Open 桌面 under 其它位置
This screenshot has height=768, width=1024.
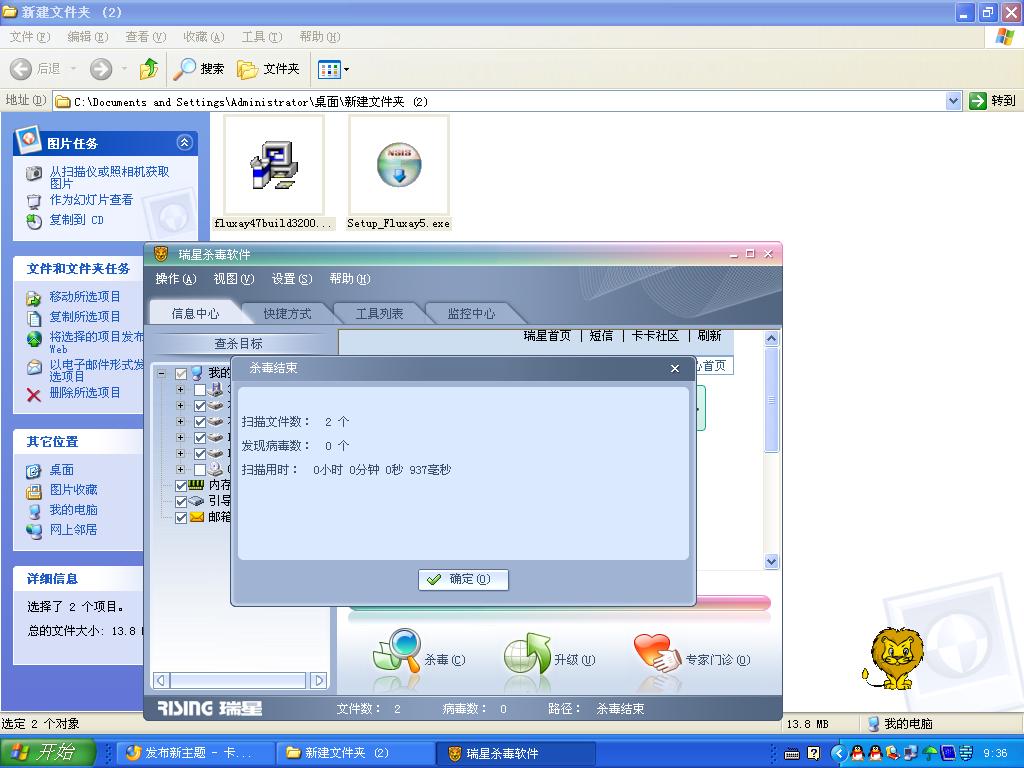click(x=61, y=470)
